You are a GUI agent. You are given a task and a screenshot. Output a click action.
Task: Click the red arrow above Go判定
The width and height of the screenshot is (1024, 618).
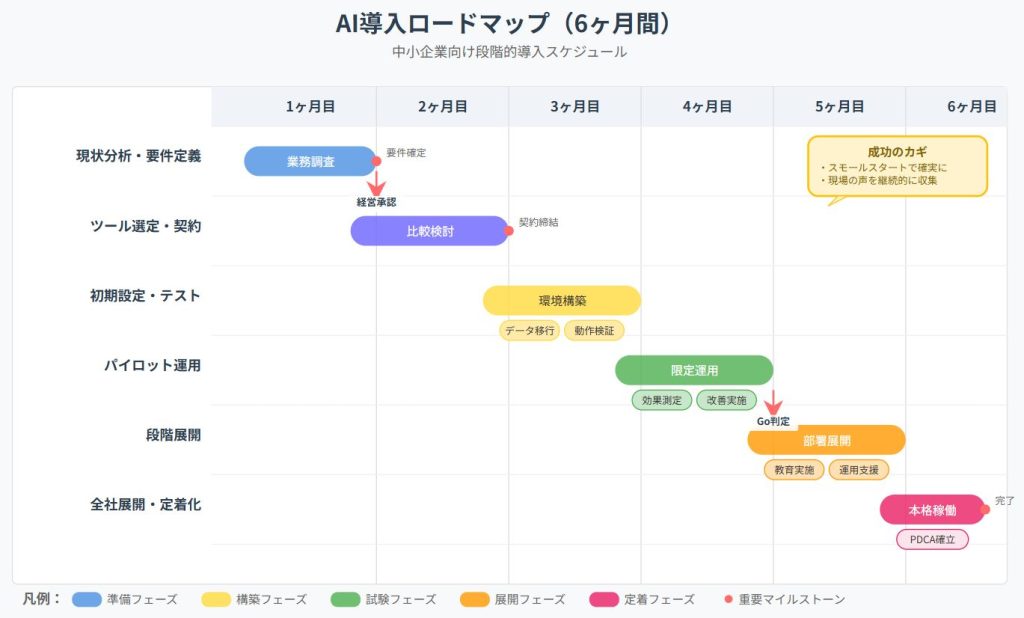point(772,403)
